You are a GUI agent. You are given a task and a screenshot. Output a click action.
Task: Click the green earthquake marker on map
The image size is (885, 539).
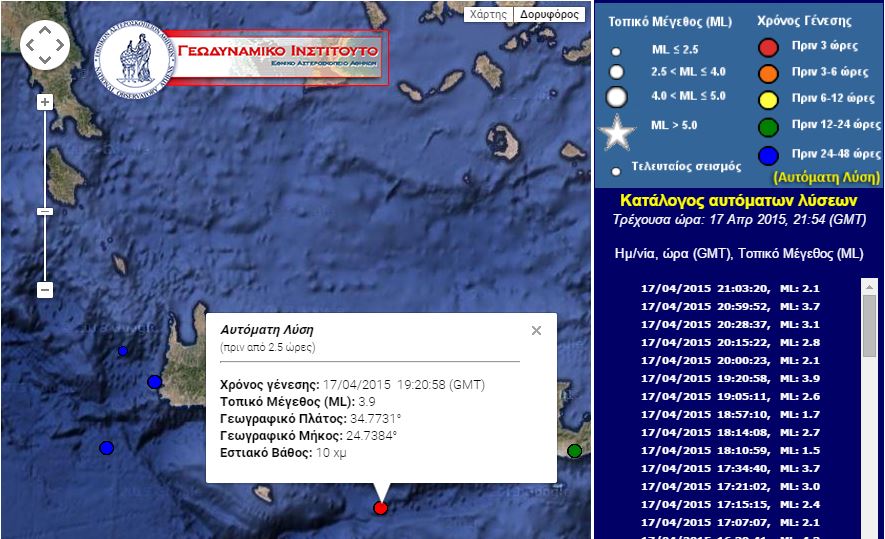click(x=574, y=451)
